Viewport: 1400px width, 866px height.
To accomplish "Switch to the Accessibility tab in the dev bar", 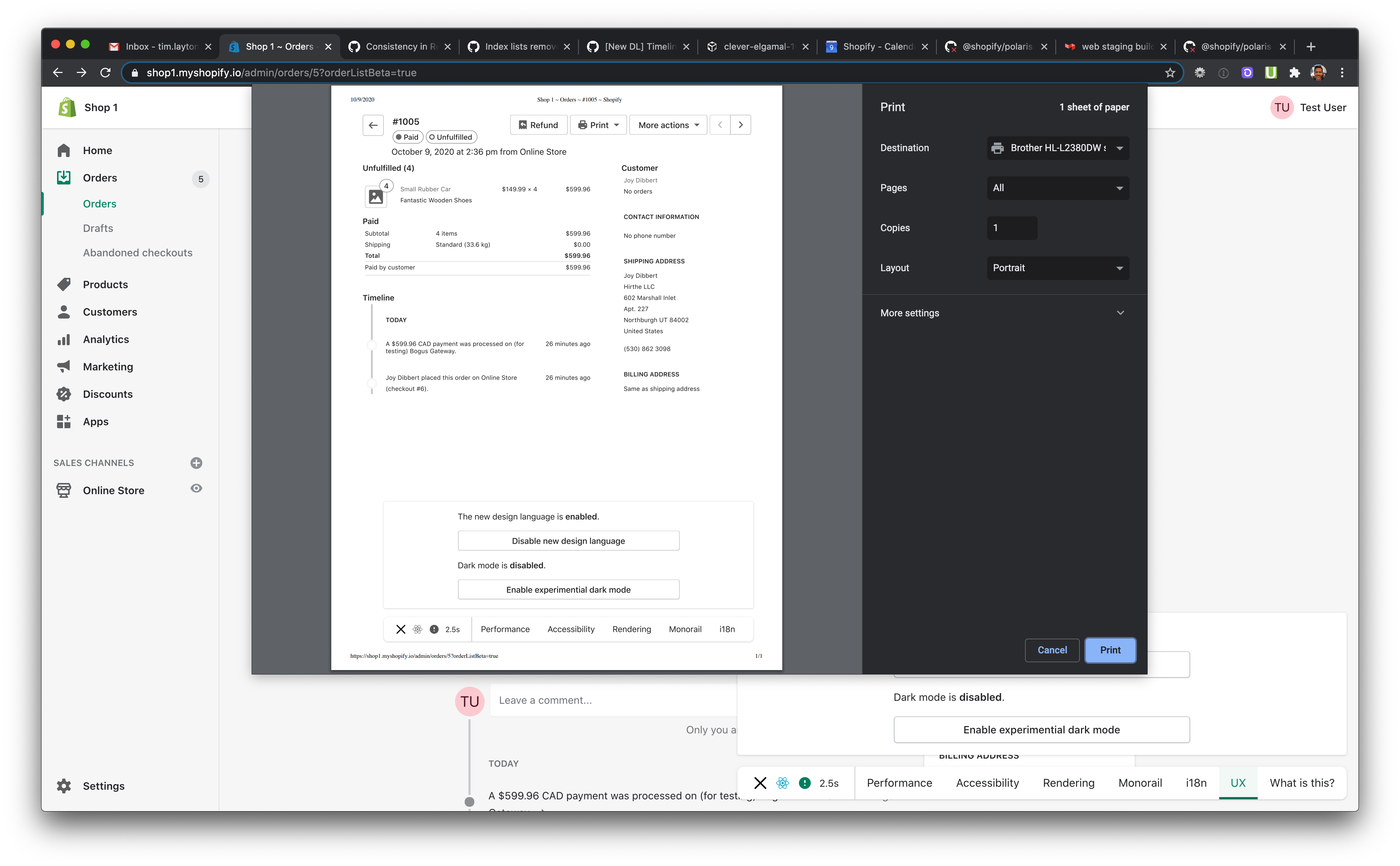I will [x=987, y=782].
